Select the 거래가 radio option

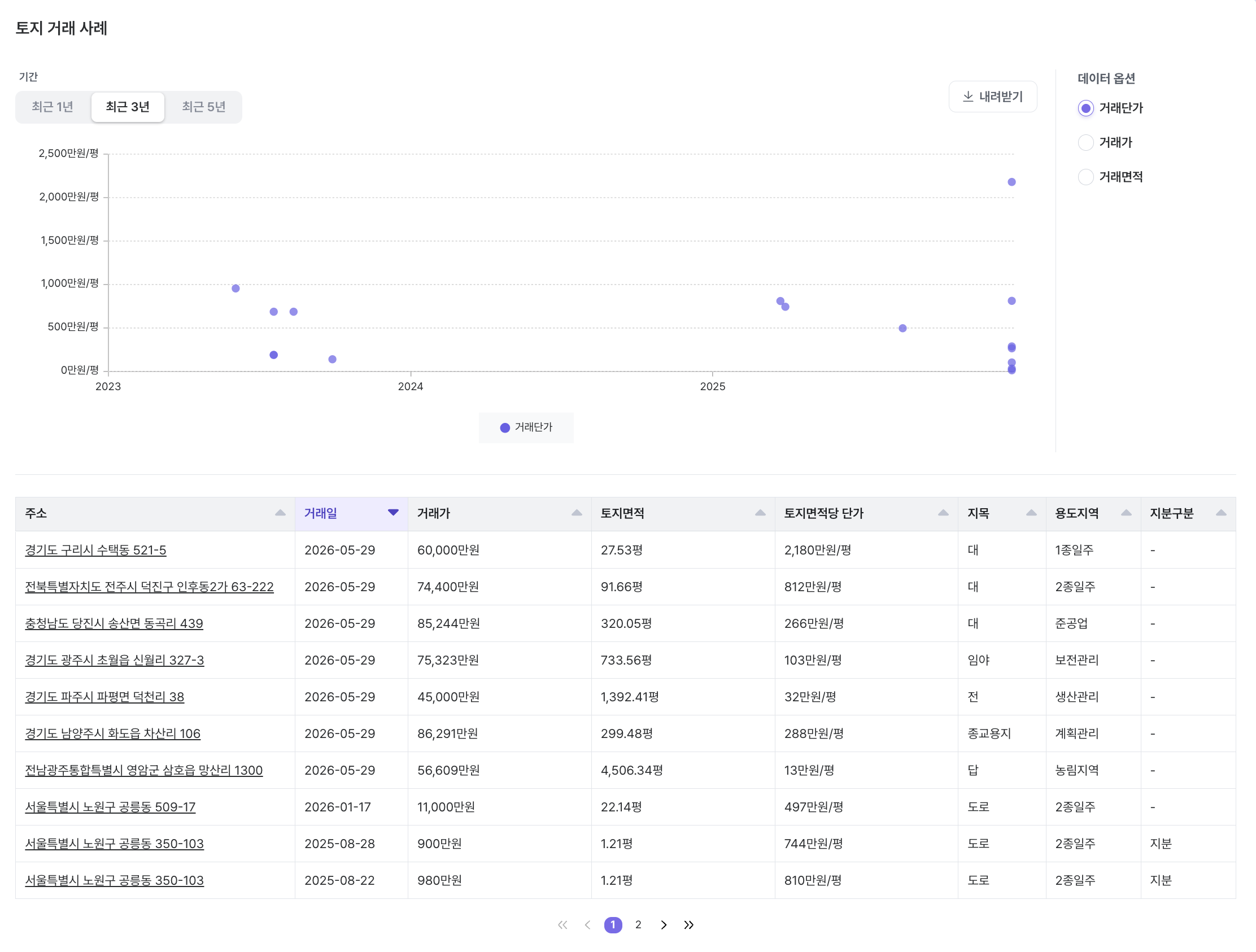click(1085, 142)
